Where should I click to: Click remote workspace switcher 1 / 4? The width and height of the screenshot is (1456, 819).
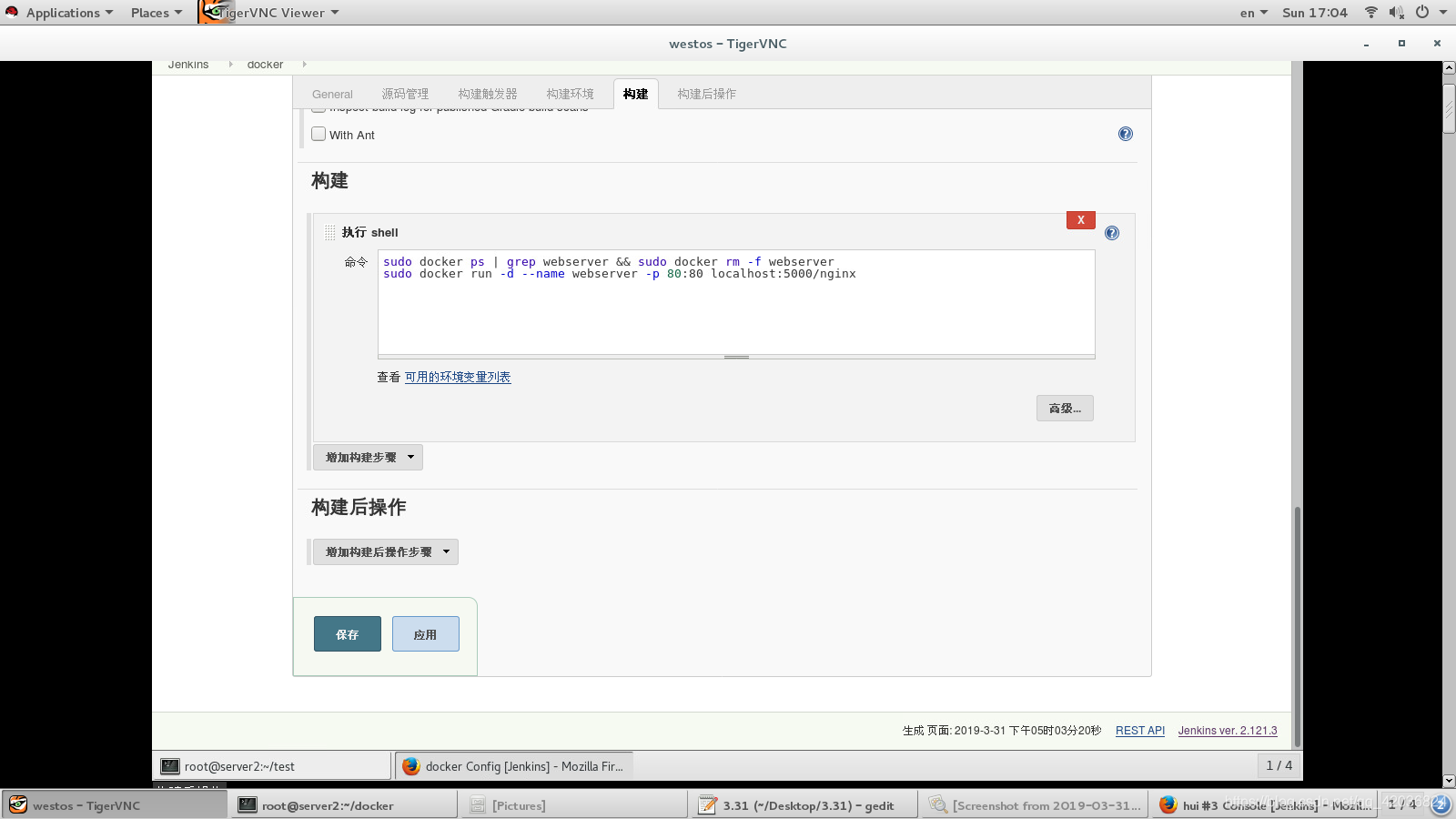[x=1279, y=765]
